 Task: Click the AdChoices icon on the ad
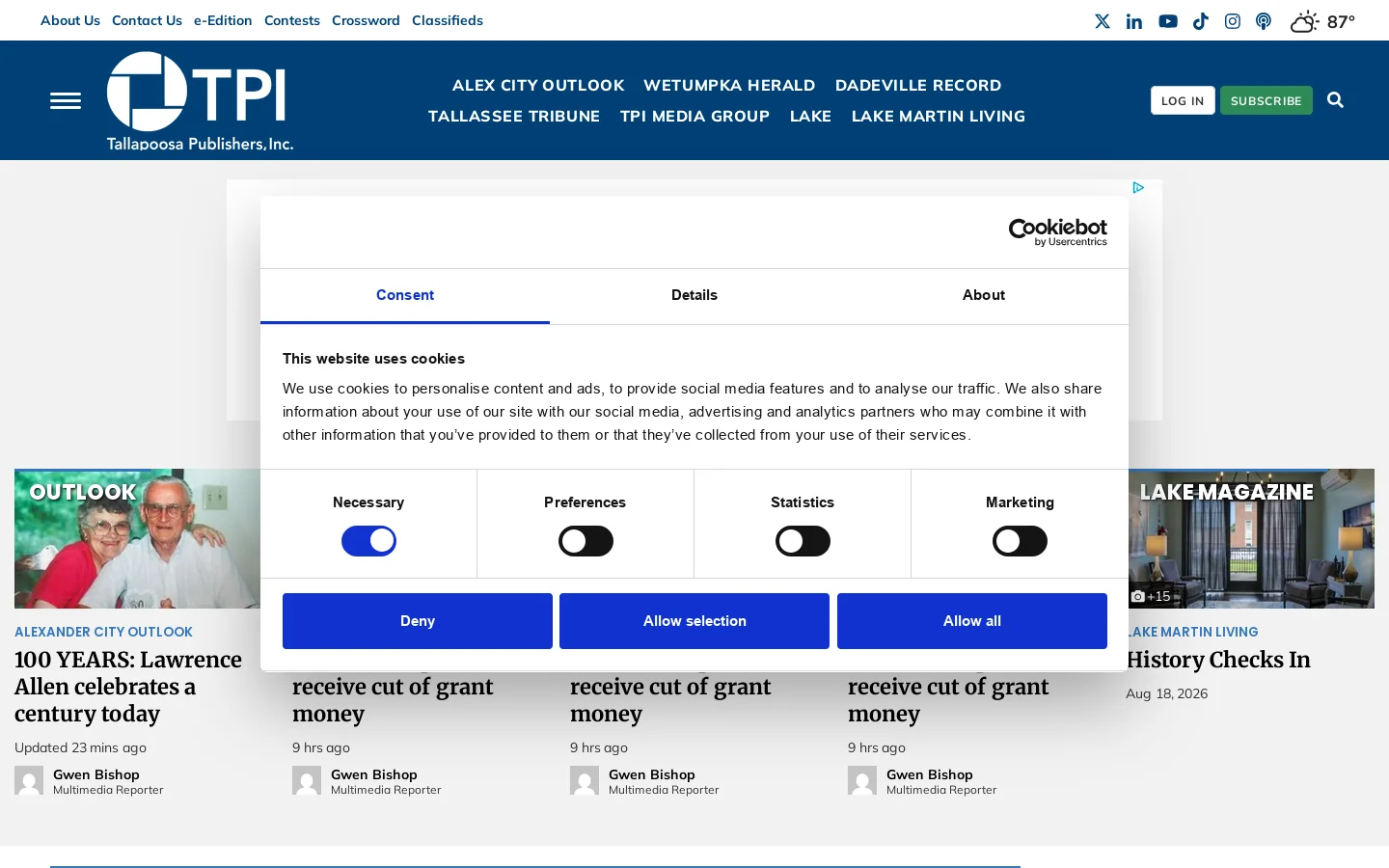(x=1138, y=187)
